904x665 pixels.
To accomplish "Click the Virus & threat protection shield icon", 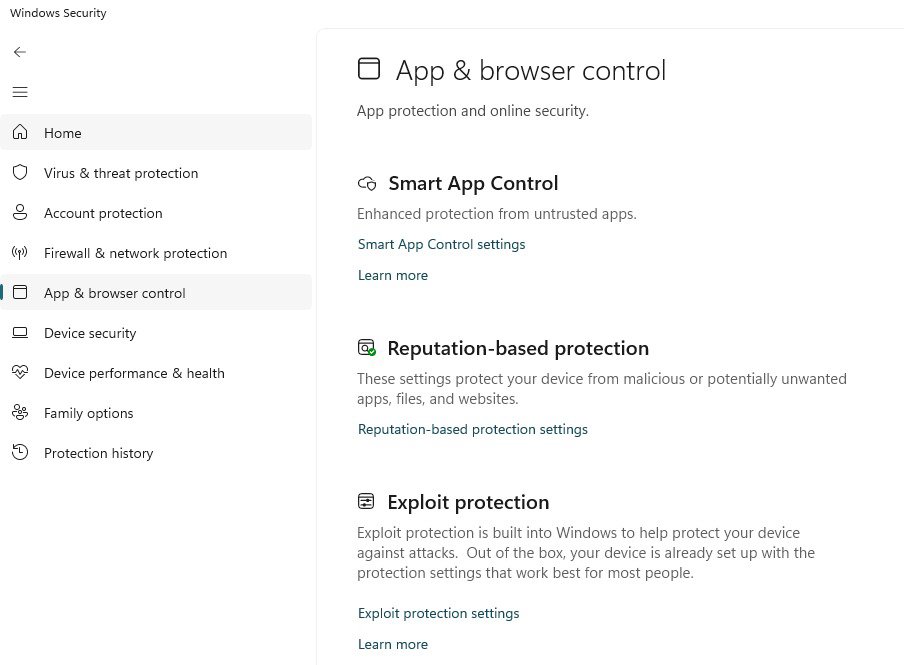I will point(20,173).
